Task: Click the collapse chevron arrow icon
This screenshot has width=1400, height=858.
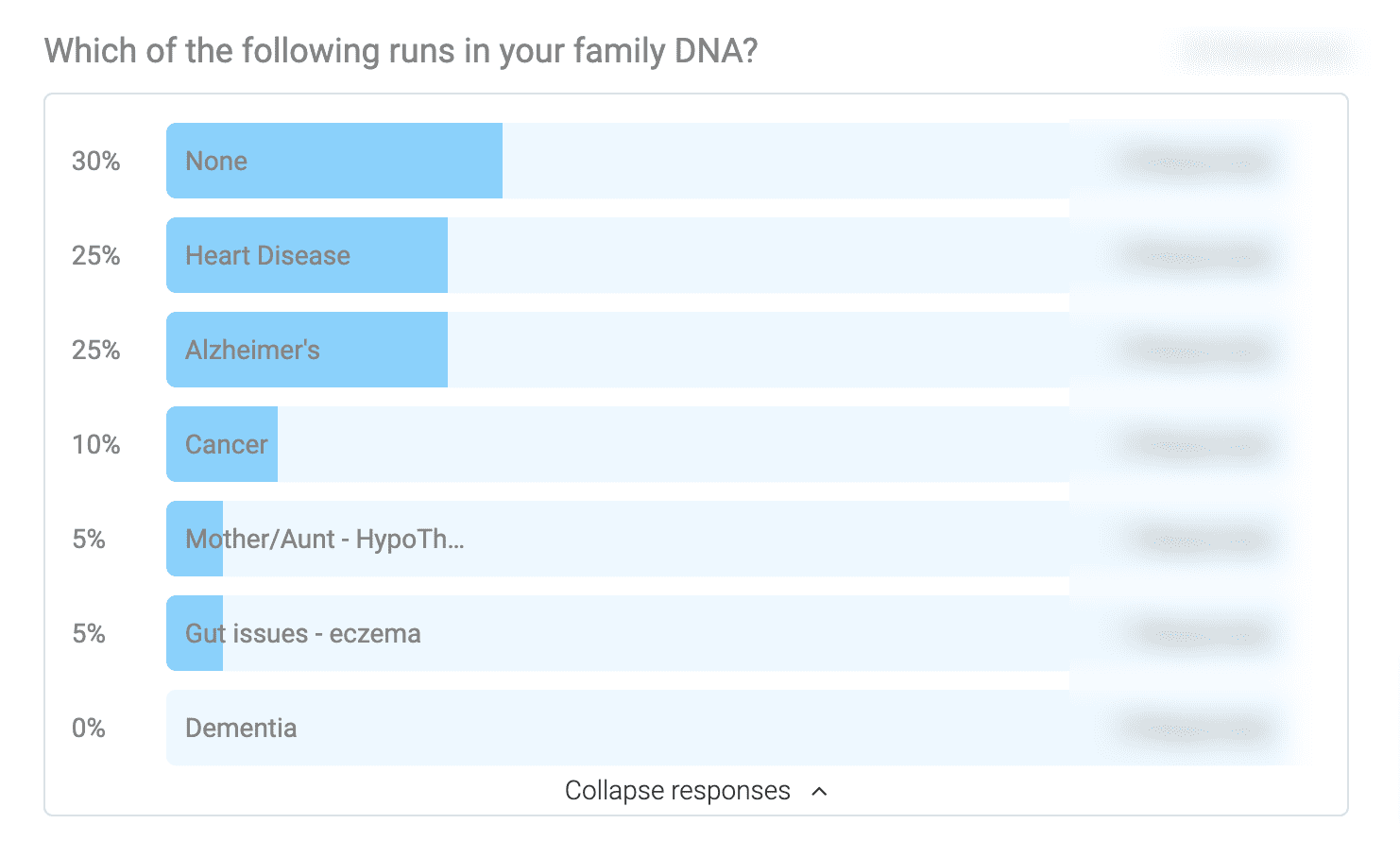Action: [819, 792]
